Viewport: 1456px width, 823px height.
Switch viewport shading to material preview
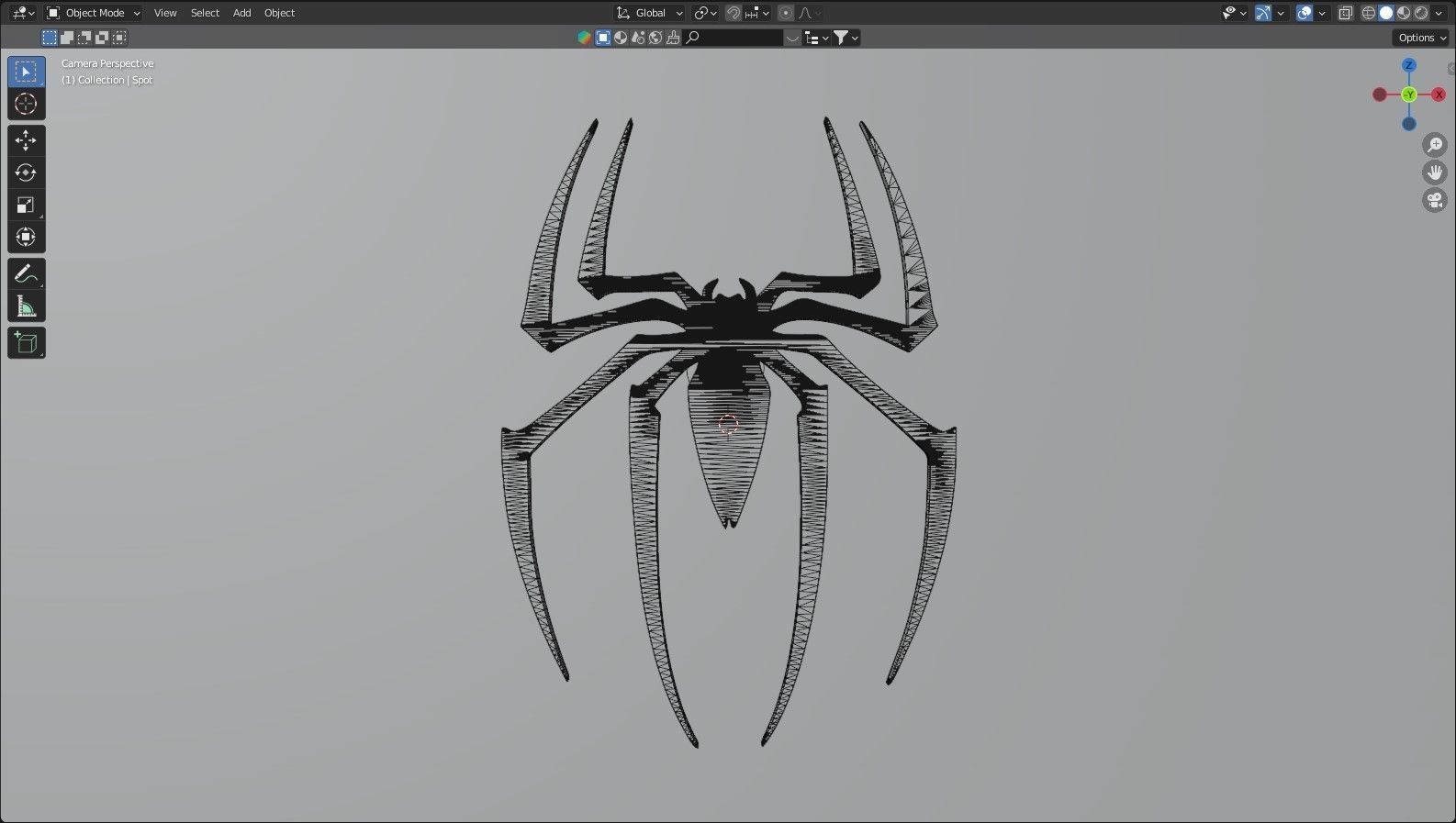point(1404,13)
